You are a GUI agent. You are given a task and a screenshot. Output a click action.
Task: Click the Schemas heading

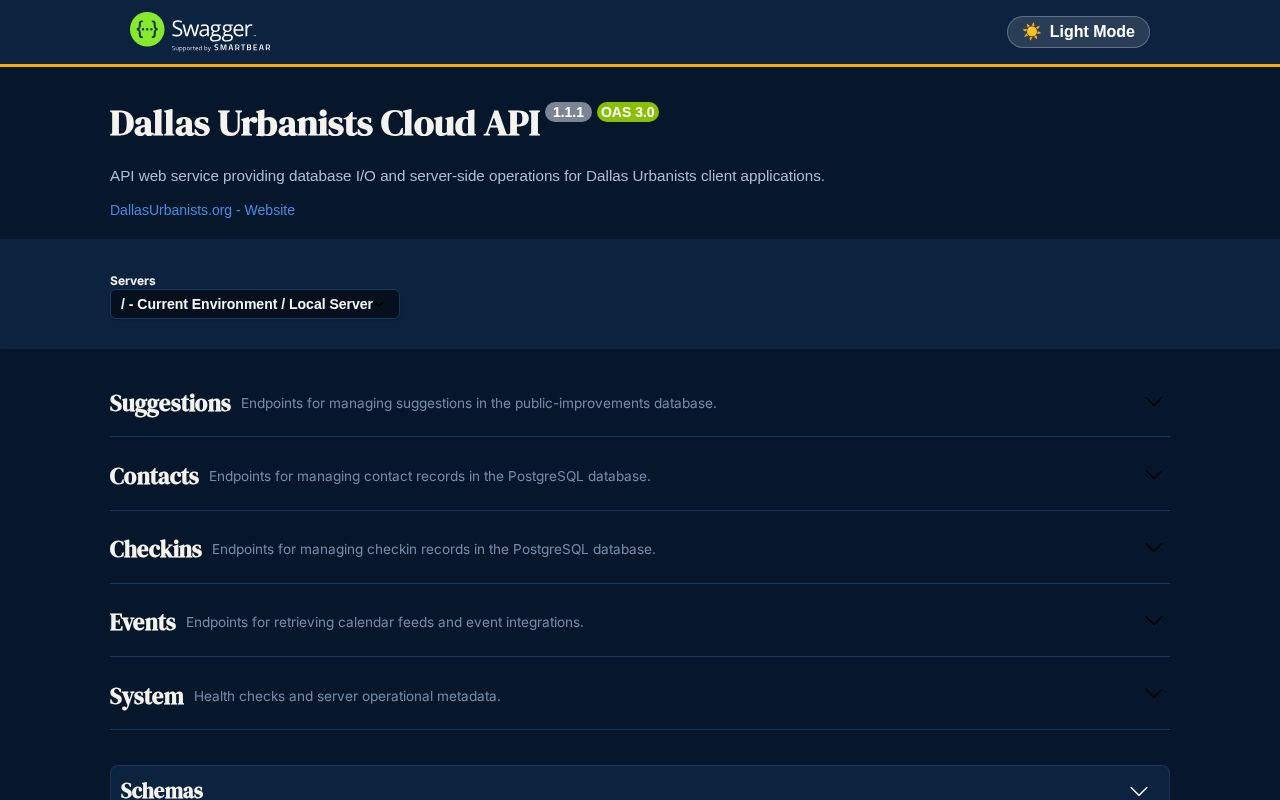[x=162, y=790]
